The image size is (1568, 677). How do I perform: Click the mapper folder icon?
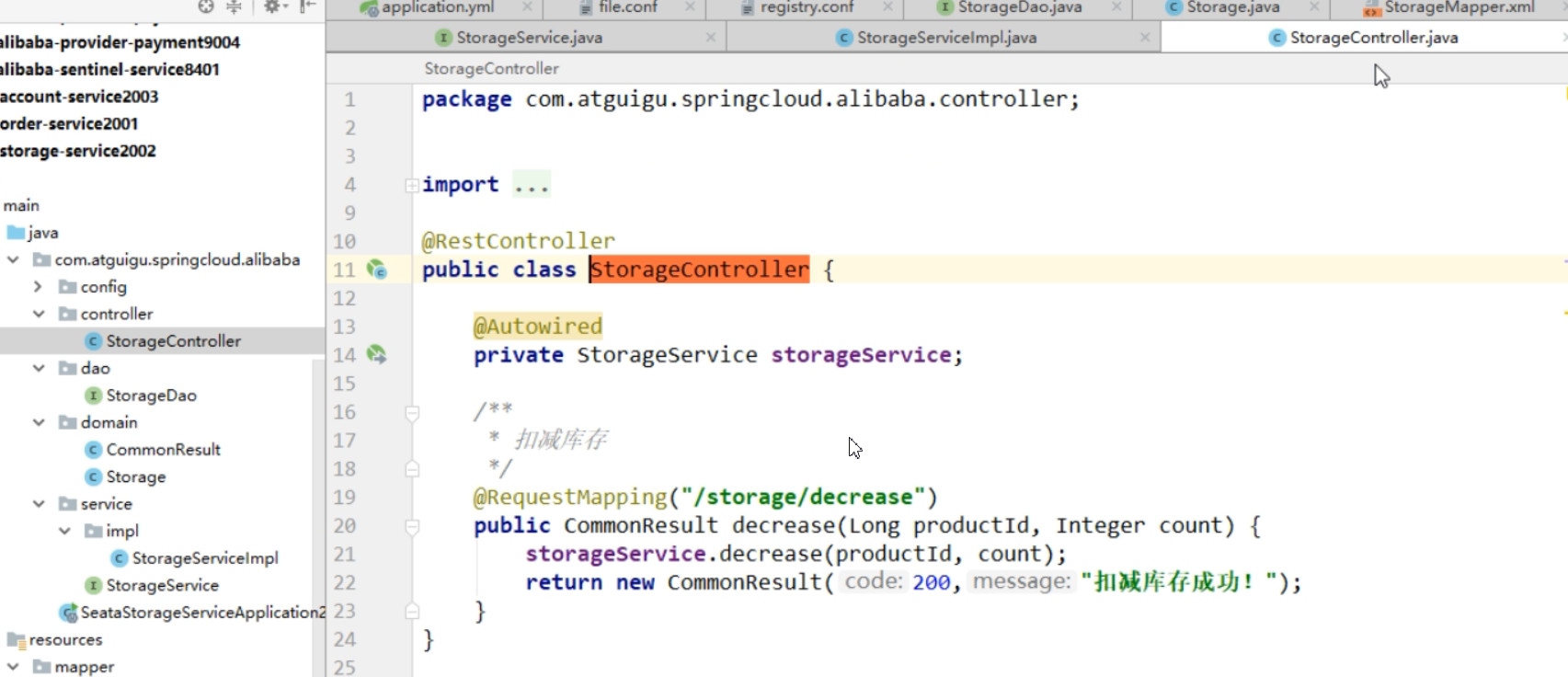(41, 667)
